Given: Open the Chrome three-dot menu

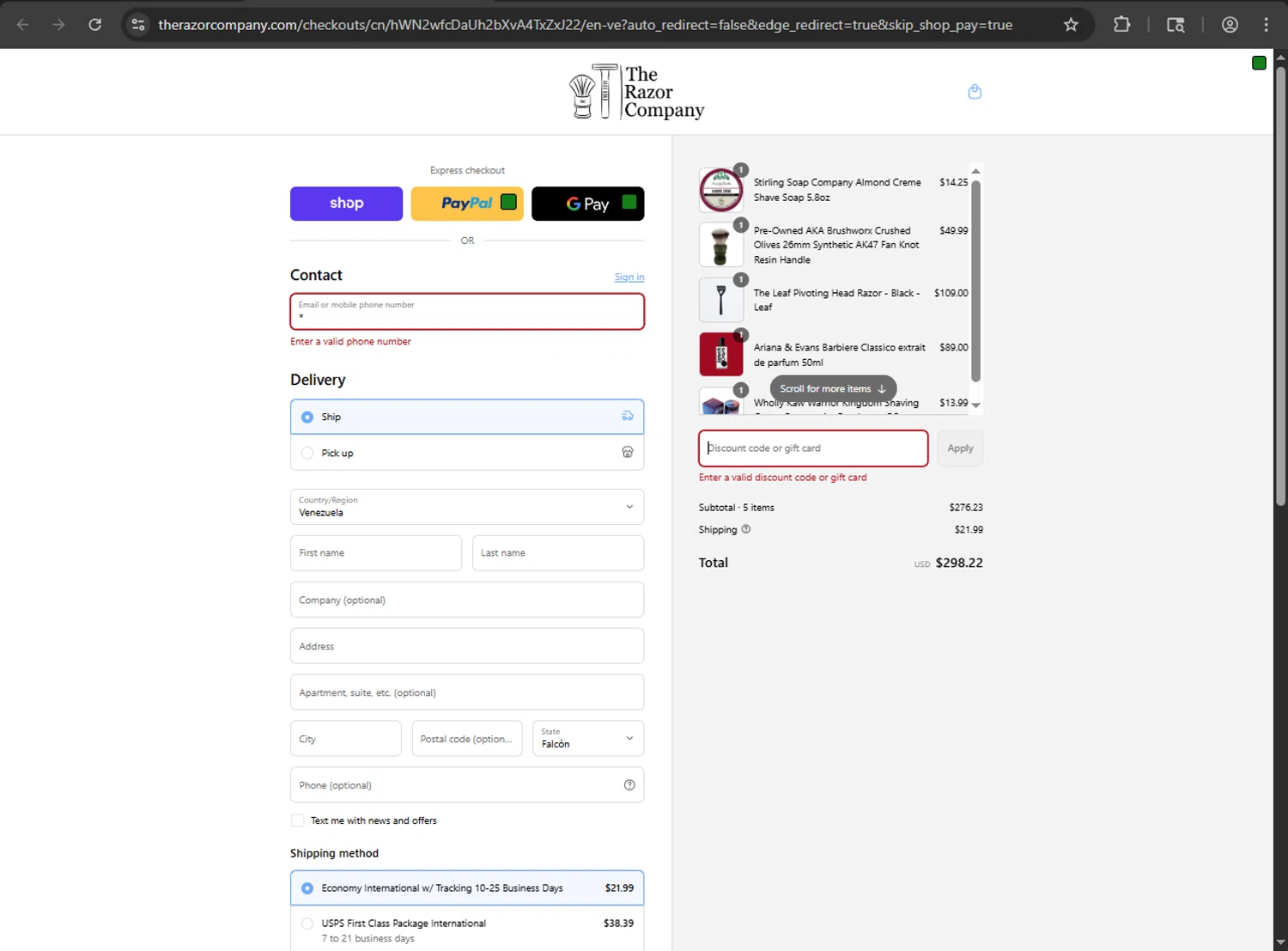Looking at the screenshot, I should [x=1266, y=25].
